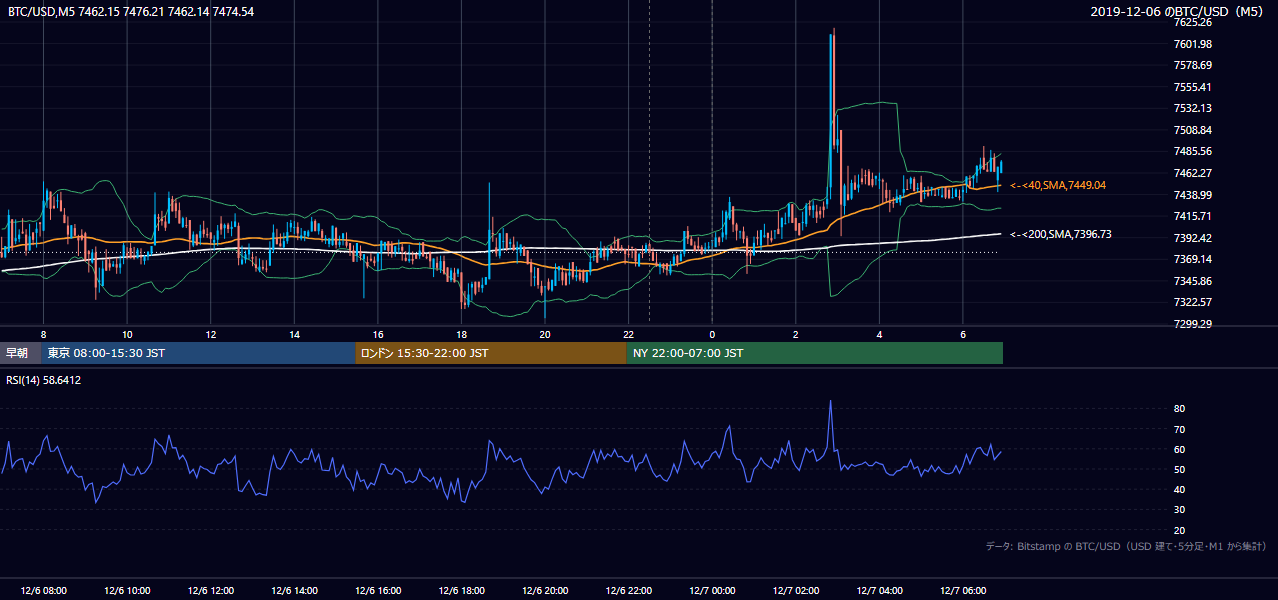Screen dimensions: 1278x600
Task: Click RSI scale value 30
Action: pos(1180,510)
